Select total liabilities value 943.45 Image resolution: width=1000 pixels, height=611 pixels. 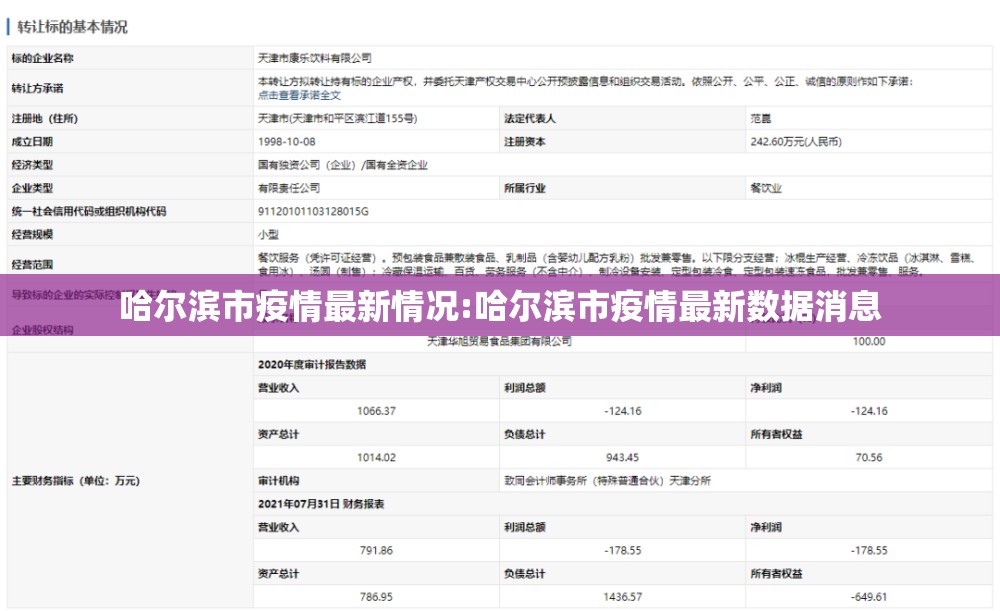coord(622,457)
